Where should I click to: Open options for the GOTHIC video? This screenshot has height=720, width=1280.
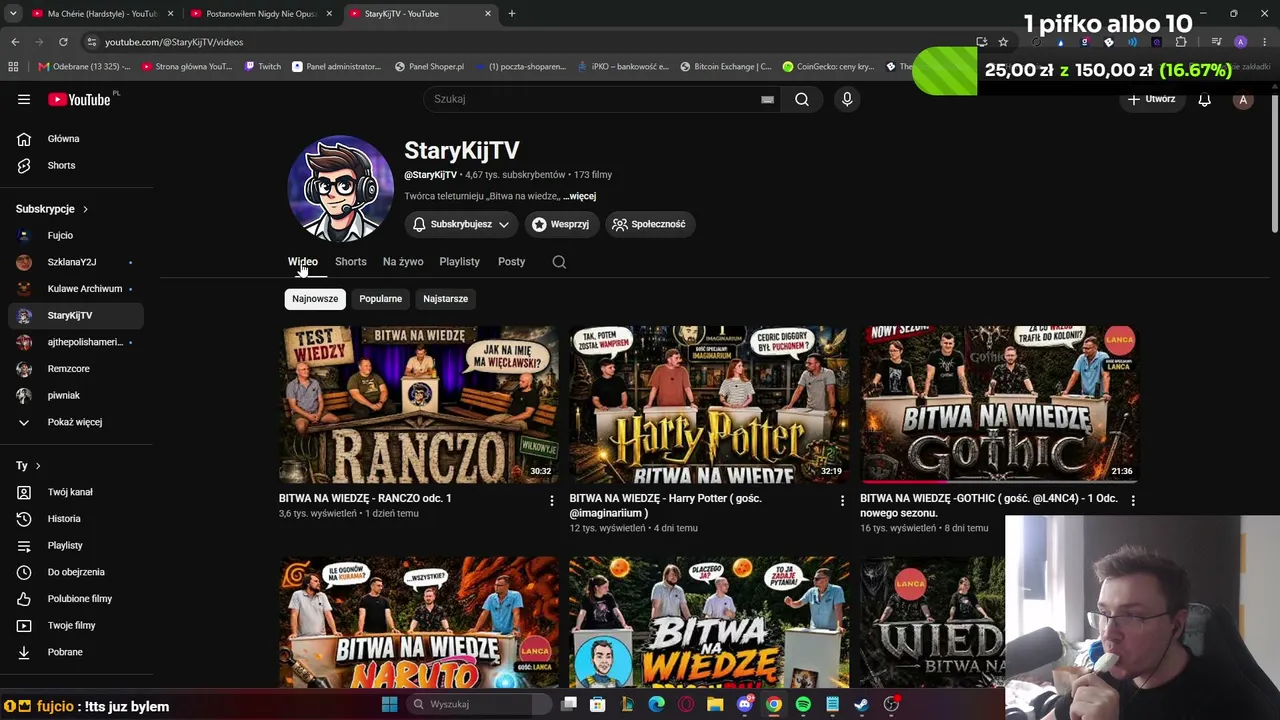click(x=1133, y=500)
